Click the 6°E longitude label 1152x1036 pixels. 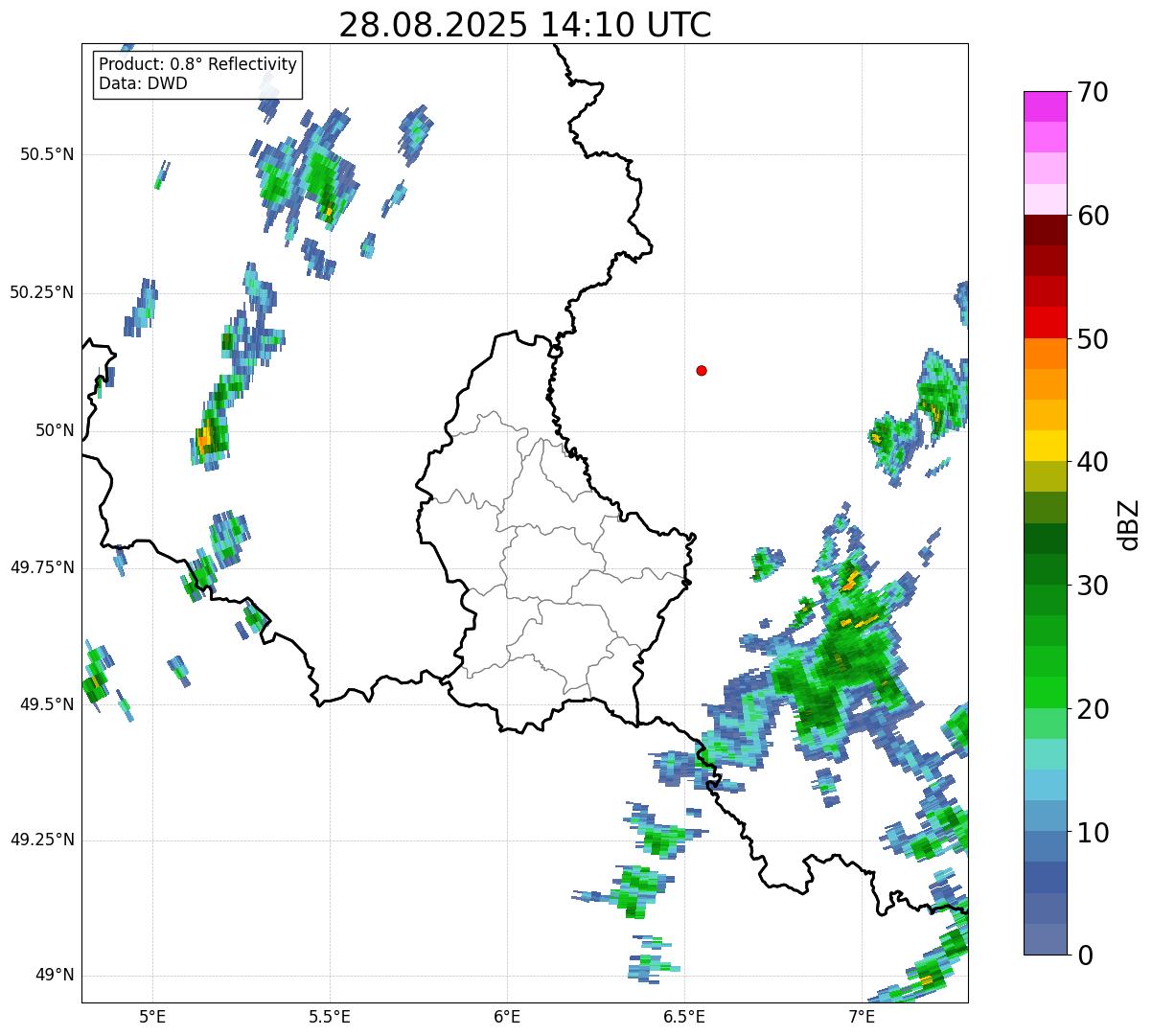click(507, 1017)
